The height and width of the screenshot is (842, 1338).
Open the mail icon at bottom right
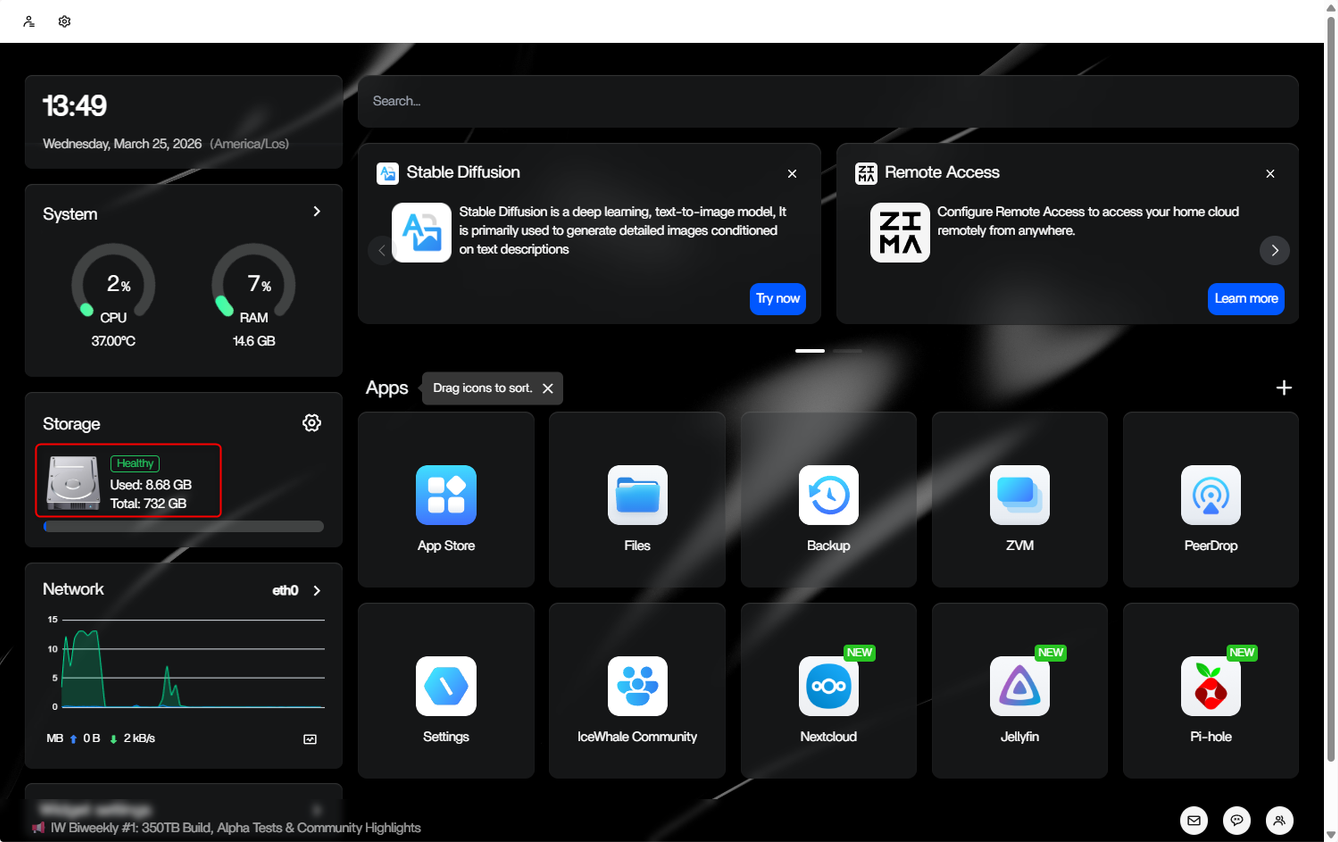[x=1194, y=820]
